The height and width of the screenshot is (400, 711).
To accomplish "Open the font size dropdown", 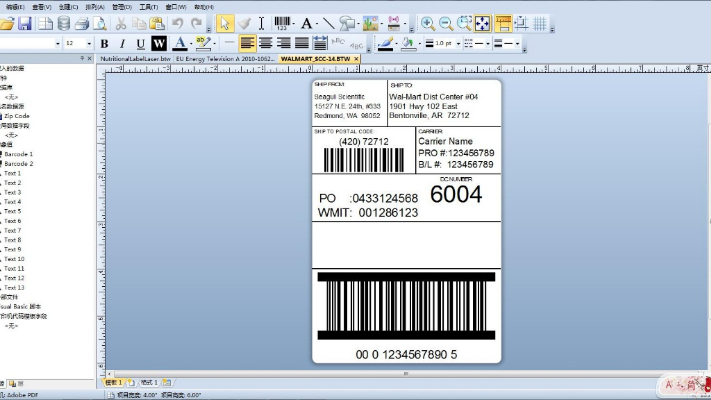I will coord(88,44).
